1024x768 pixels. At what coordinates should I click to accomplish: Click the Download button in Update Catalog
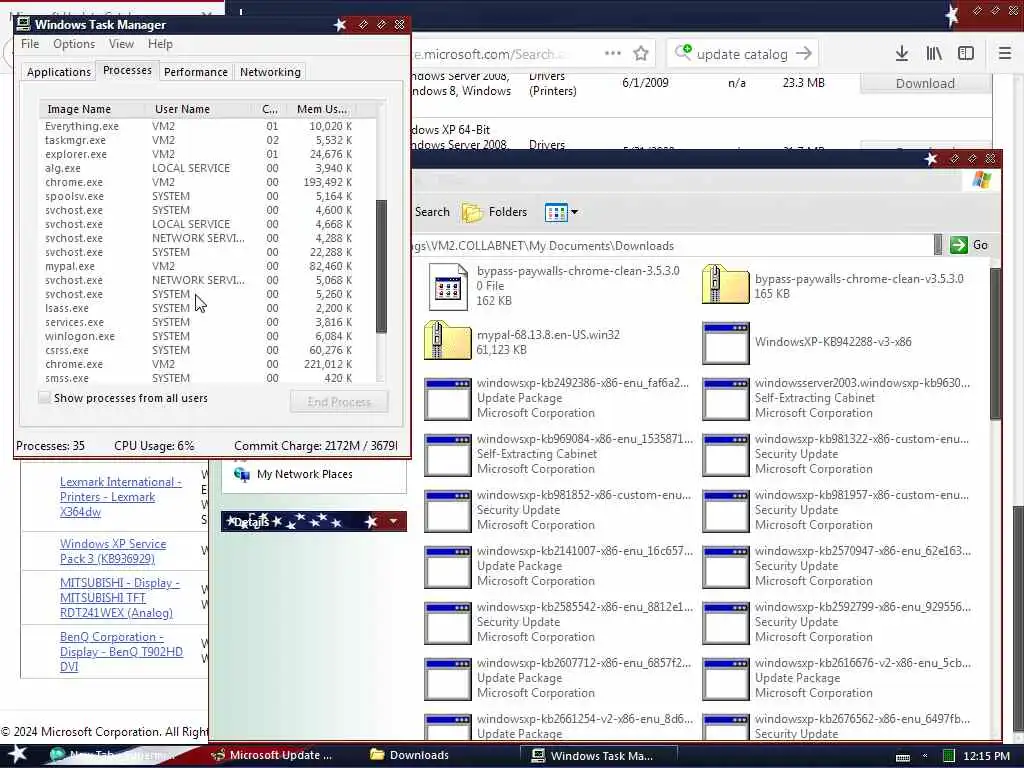pyautogui.click(x=925, y=83)
